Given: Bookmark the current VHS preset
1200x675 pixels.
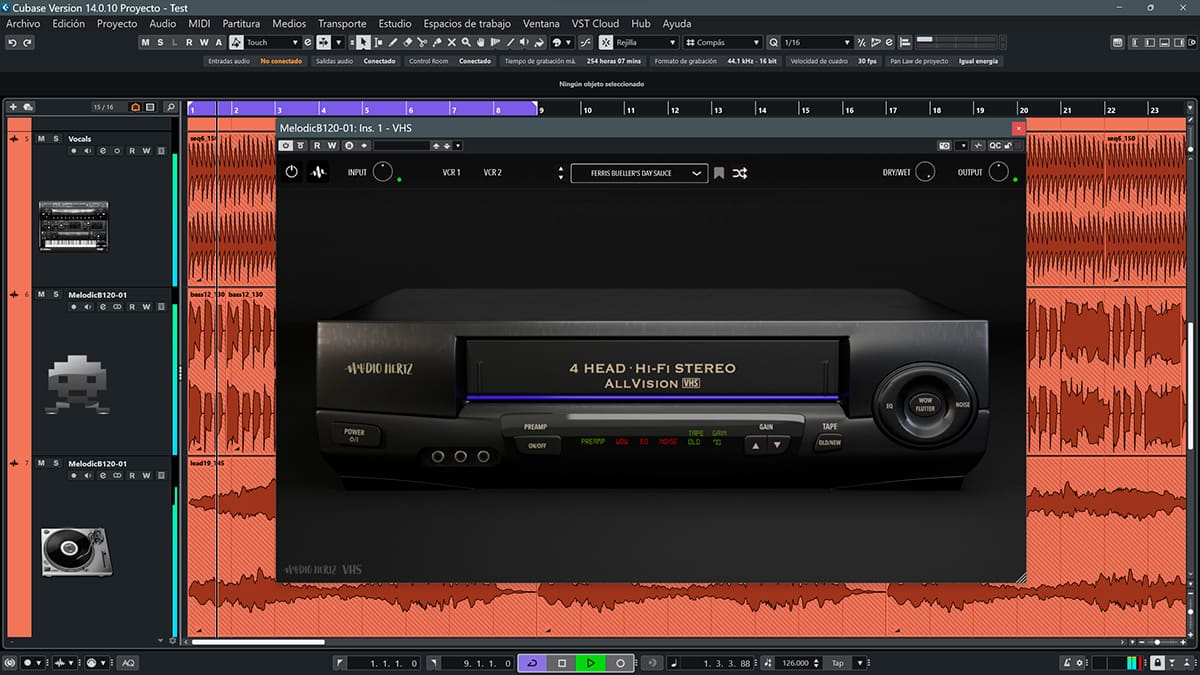Looking at the screenshot, I should (719, 173).
